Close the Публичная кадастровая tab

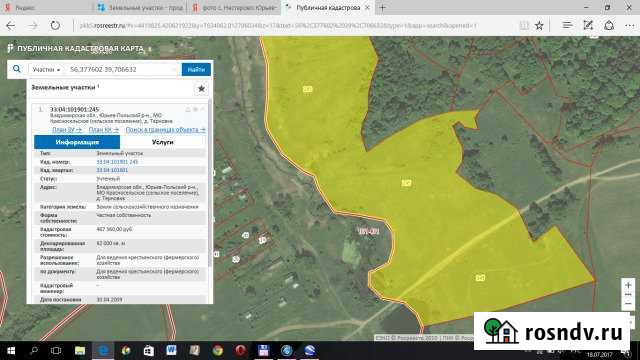(x=367, y=8)
